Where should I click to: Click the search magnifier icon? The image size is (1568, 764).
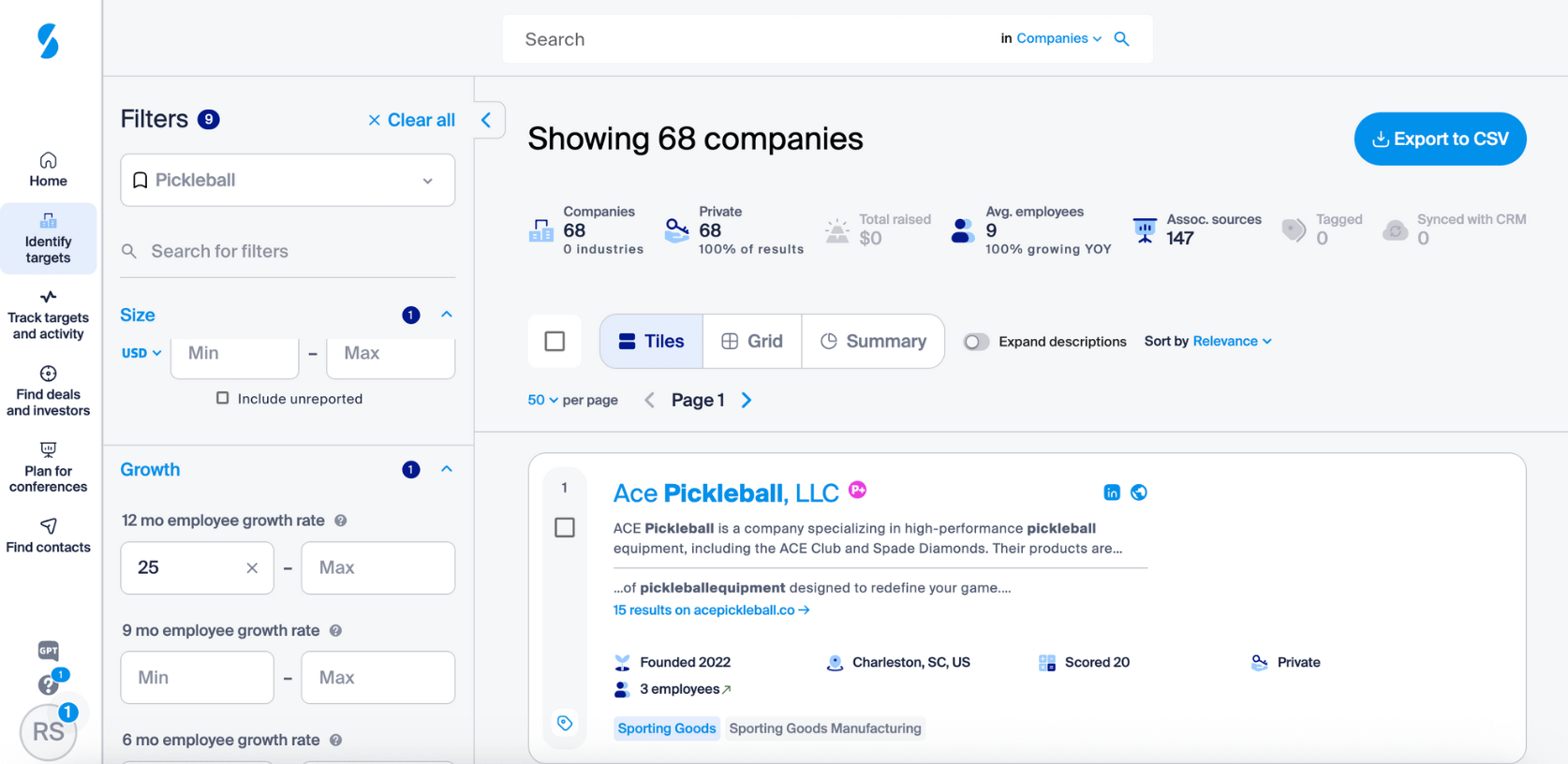click(1122, 39)
